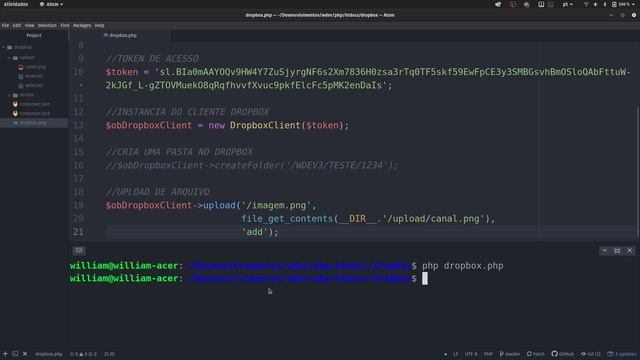
Task: Open the linter error and warning counts
Action: click(x=84, y=354)
